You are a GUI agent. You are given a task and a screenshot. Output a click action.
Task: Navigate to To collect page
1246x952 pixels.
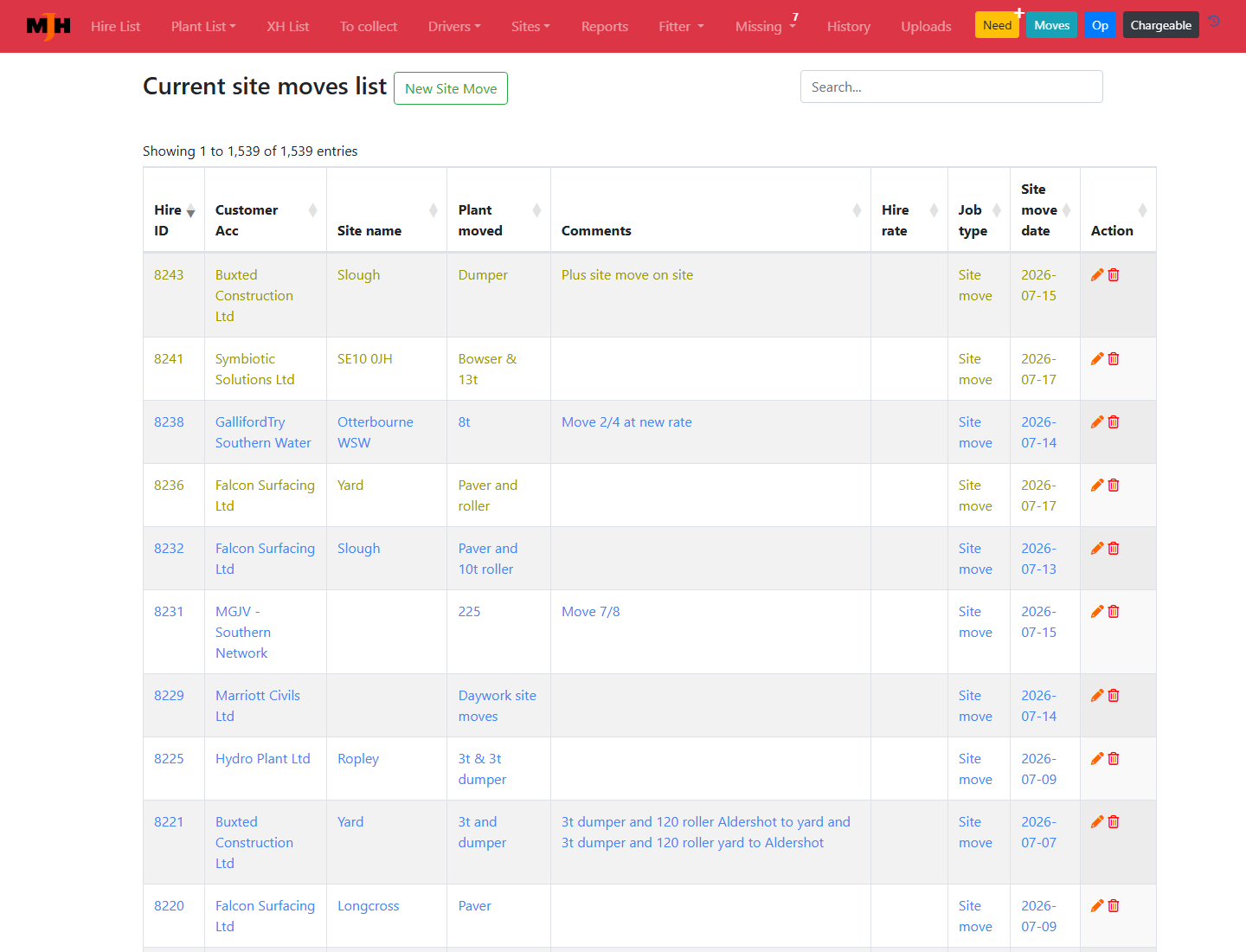tap(369, 26)
